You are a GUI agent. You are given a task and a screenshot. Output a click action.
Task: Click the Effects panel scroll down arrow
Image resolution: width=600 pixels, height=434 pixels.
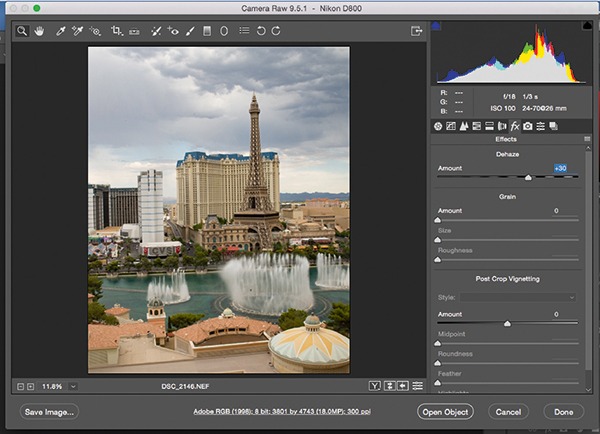(x=588, y=390)
